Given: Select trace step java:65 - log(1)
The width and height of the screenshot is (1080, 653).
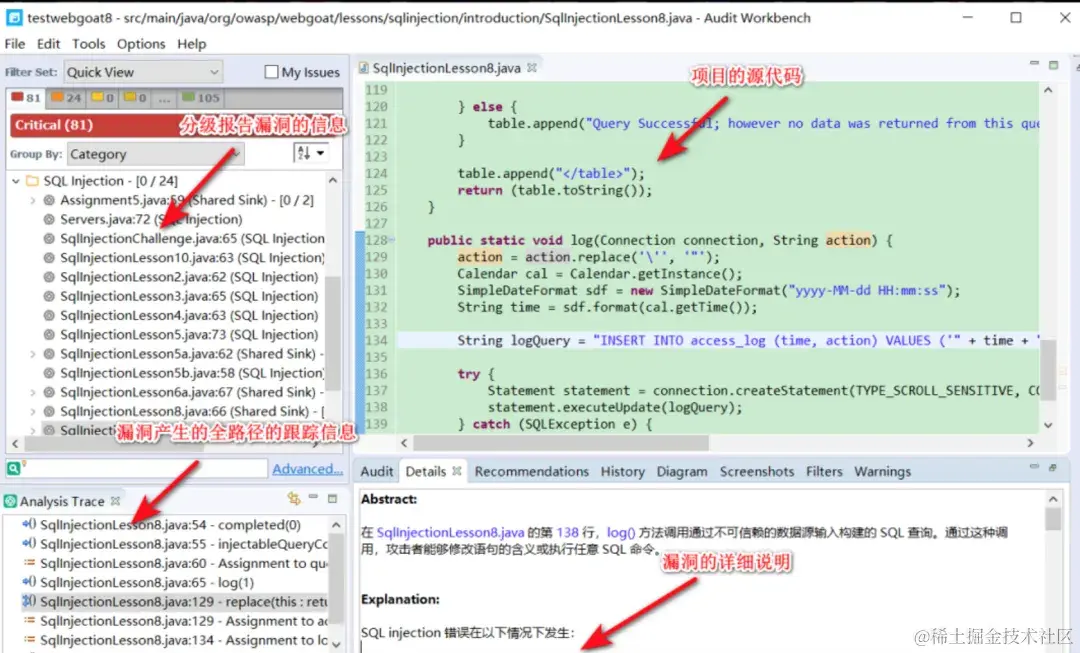Looking at the screenshot, I should (147, 583).
